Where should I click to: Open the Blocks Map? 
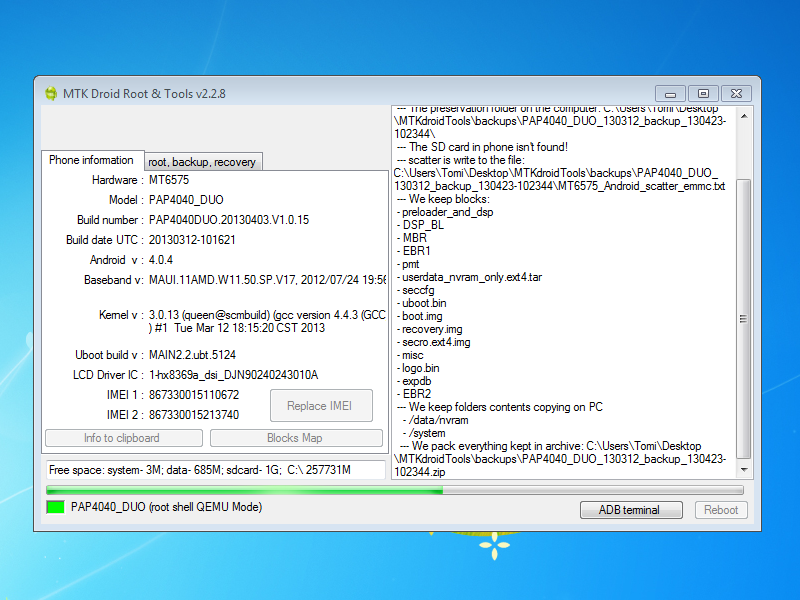[x=296, y=438]
